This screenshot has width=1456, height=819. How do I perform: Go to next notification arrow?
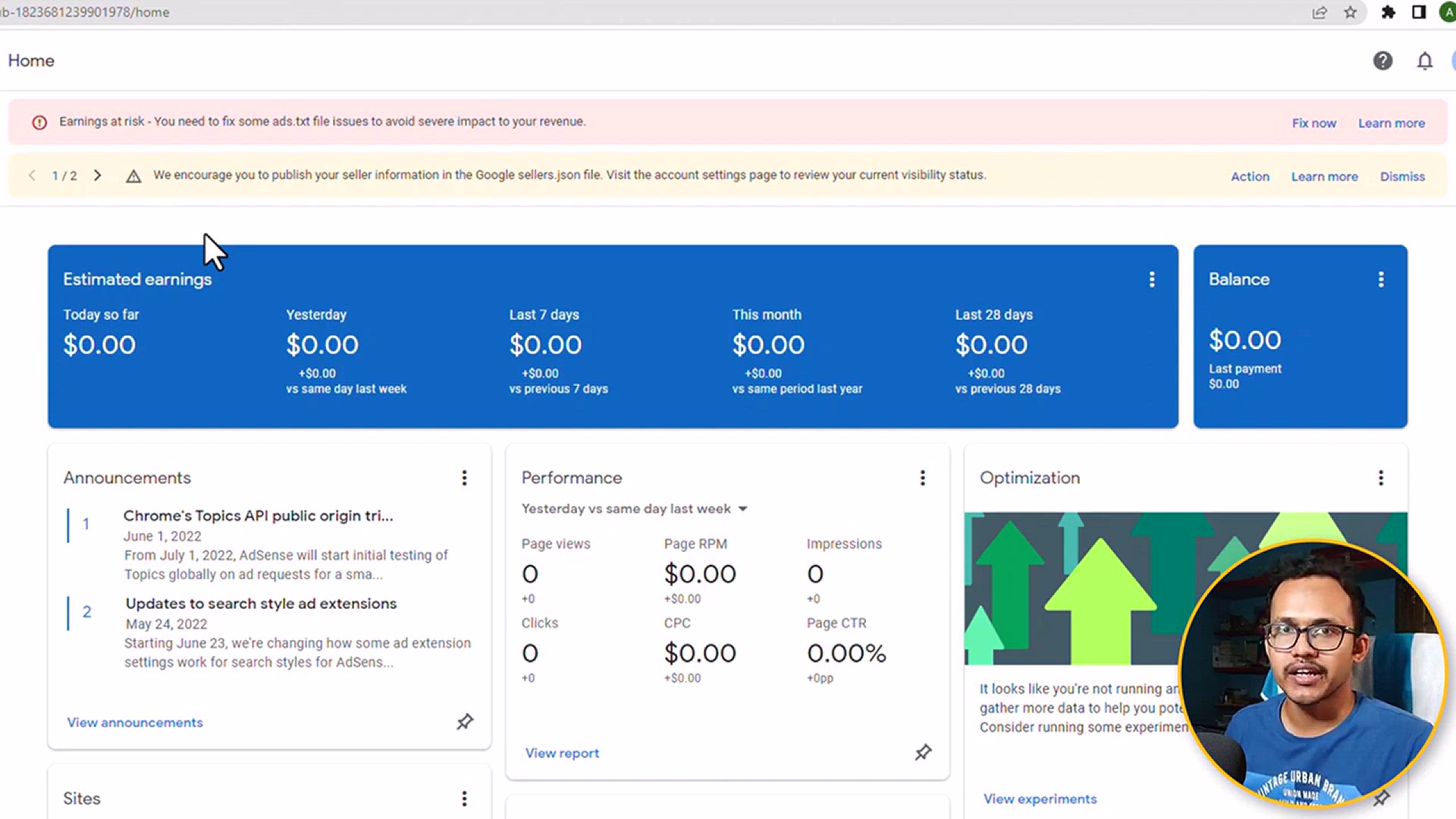point(97,175)
